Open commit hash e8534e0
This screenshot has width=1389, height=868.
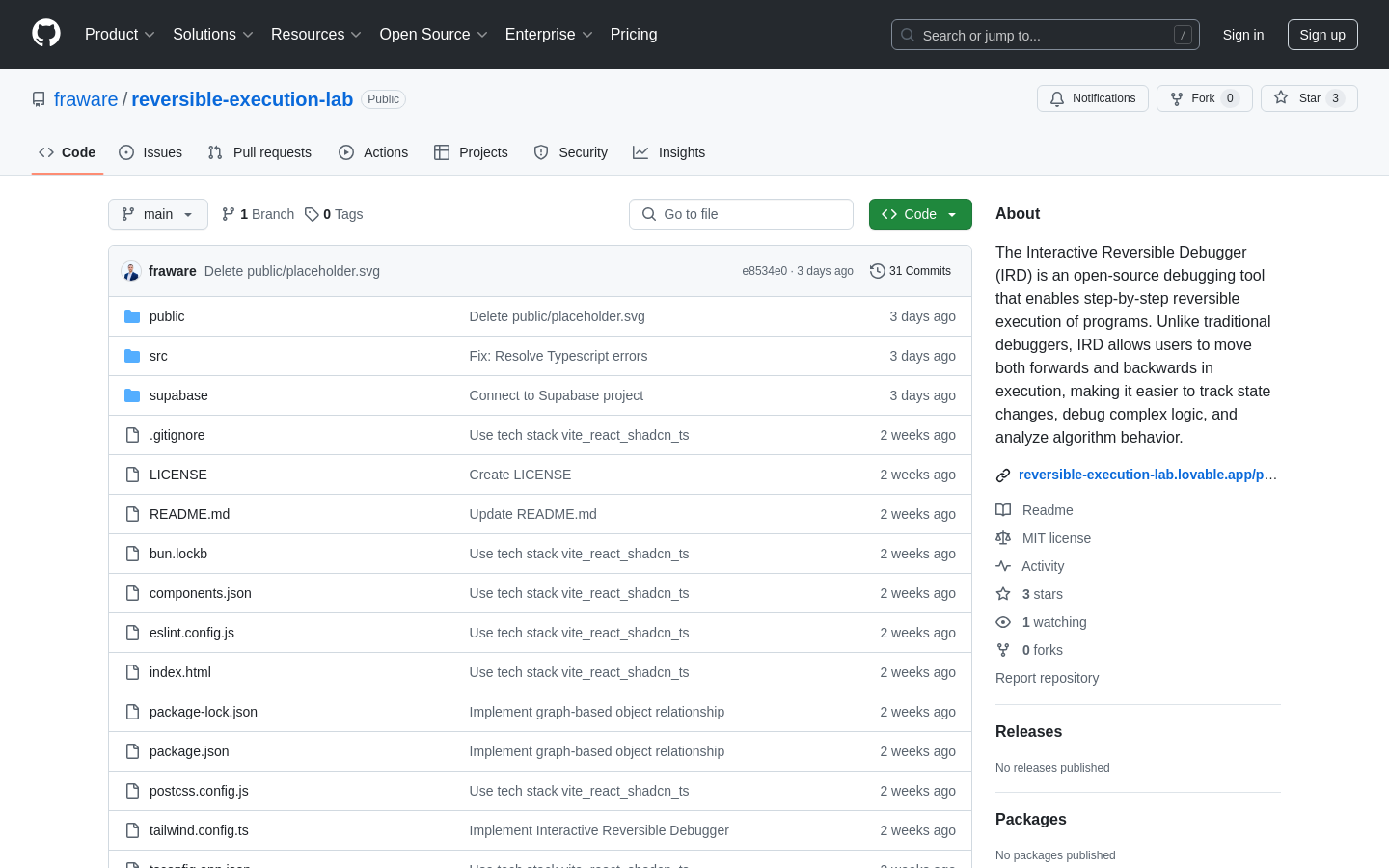click(765, 271)
